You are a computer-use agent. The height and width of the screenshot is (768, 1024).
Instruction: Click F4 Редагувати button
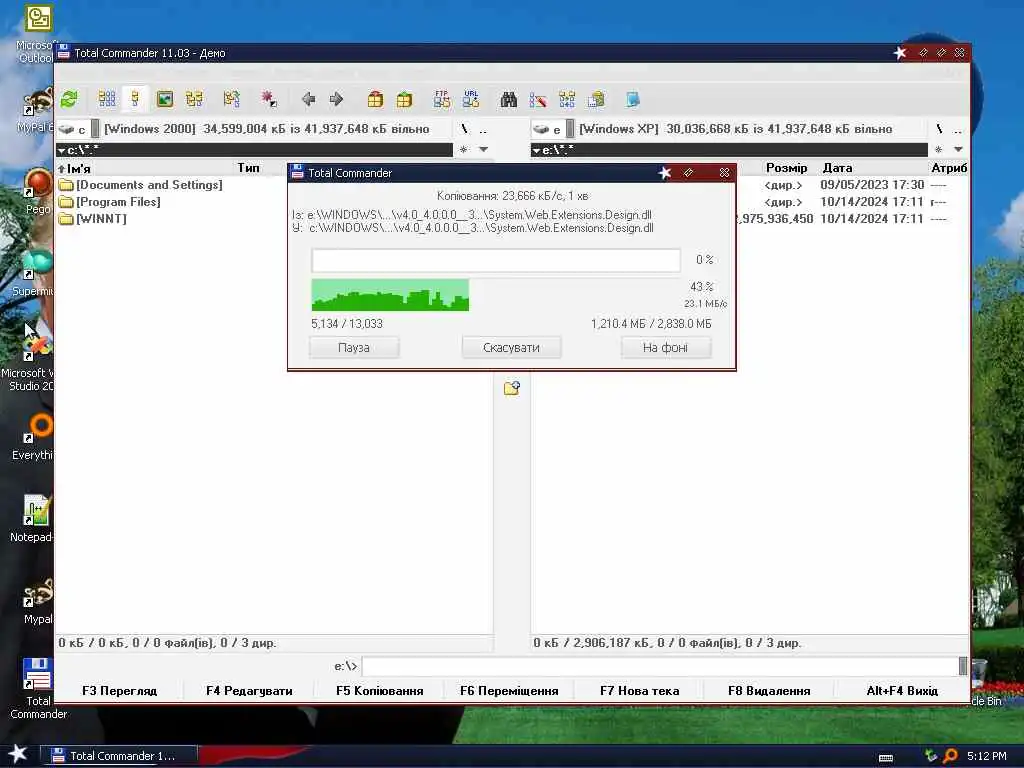coord(249,691)
